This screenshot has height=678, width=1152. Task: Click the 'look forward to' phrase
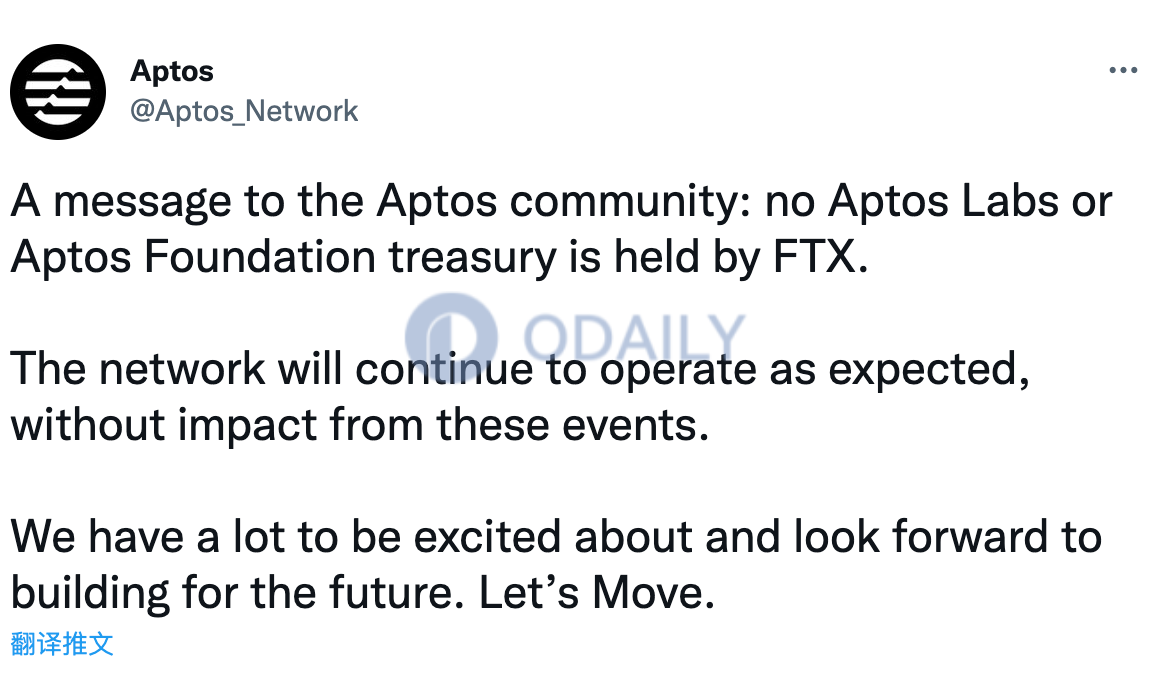[x=948, y=536]
